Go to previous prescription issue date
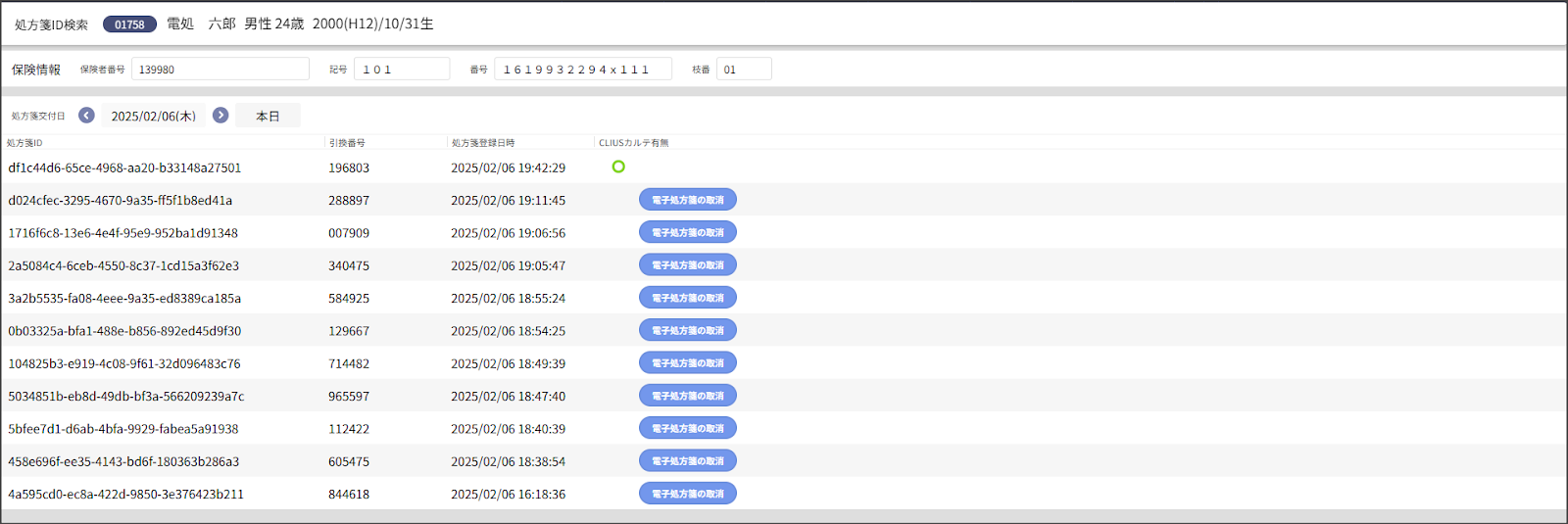The height and width of the screenshot is (524, 1568). tap(86, 116)
